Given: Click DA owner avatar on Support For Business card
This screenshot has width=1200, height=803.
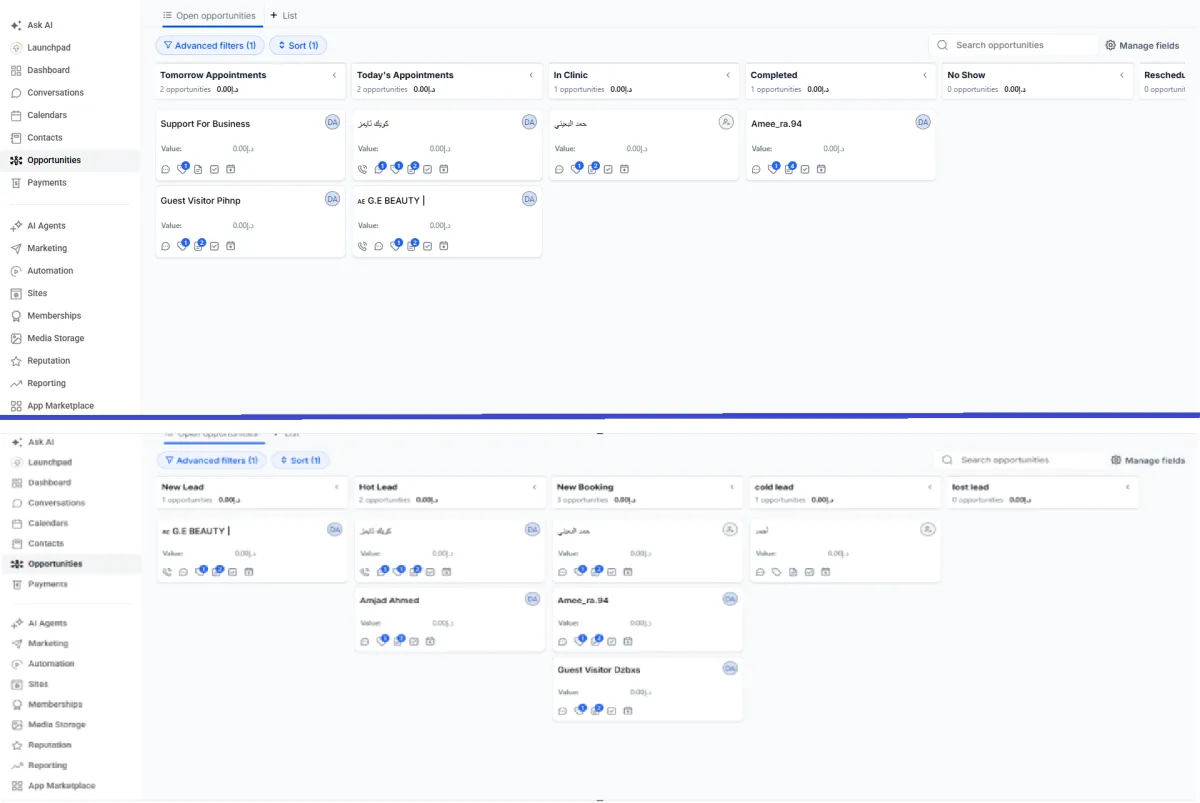Looking at the screenshot, I should click(332, 122).
